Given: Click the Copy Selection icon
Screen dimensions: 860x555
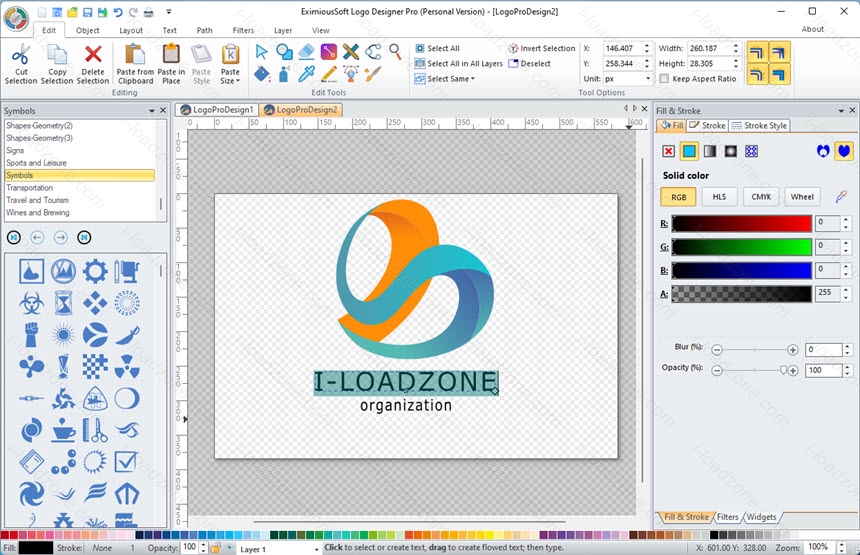Looking at the screenshot, I should click(57, 54).
